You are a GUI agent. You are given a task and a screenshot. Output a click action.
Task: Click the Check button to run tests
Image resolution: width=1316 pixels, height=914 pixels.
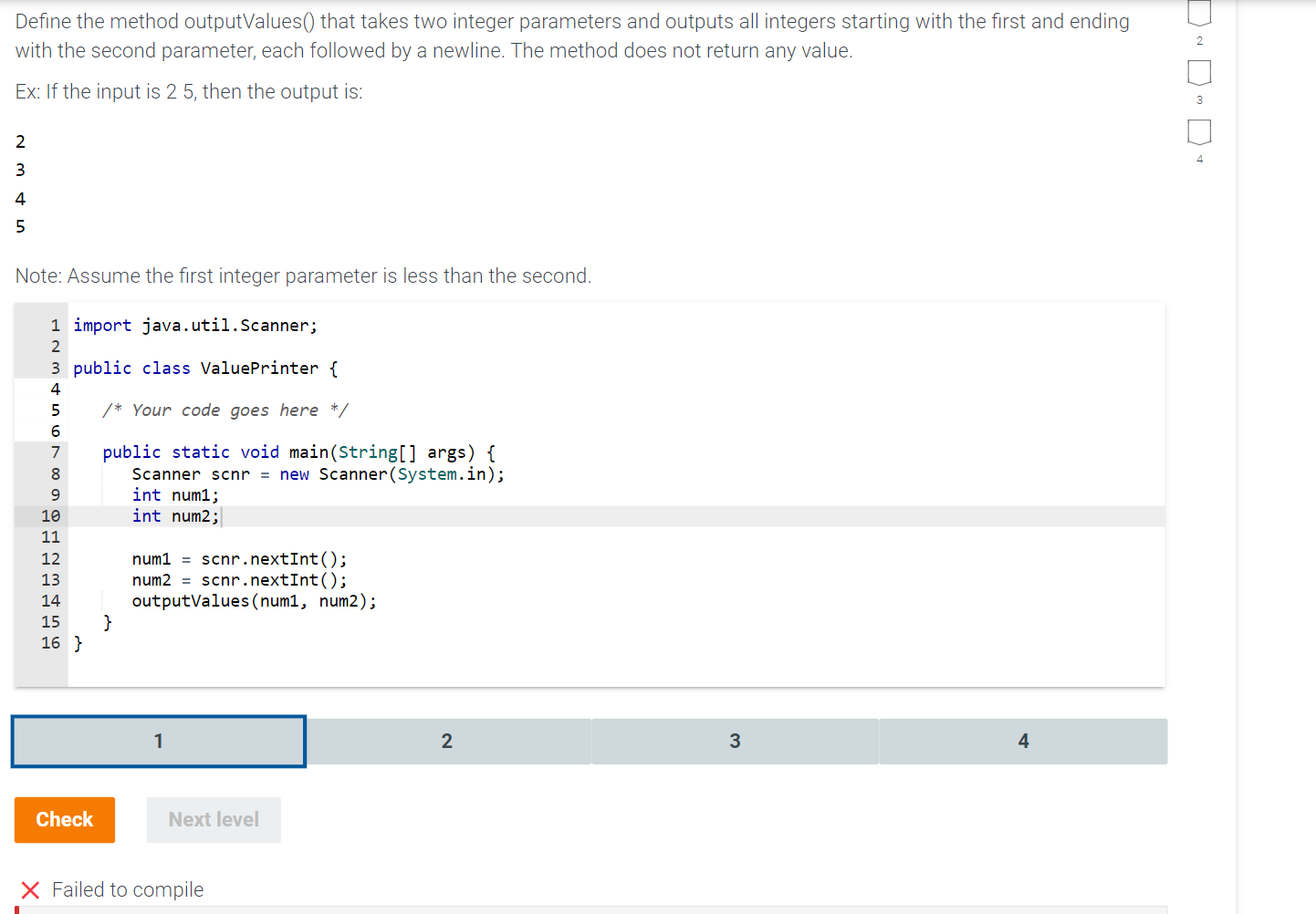(64, 819)
